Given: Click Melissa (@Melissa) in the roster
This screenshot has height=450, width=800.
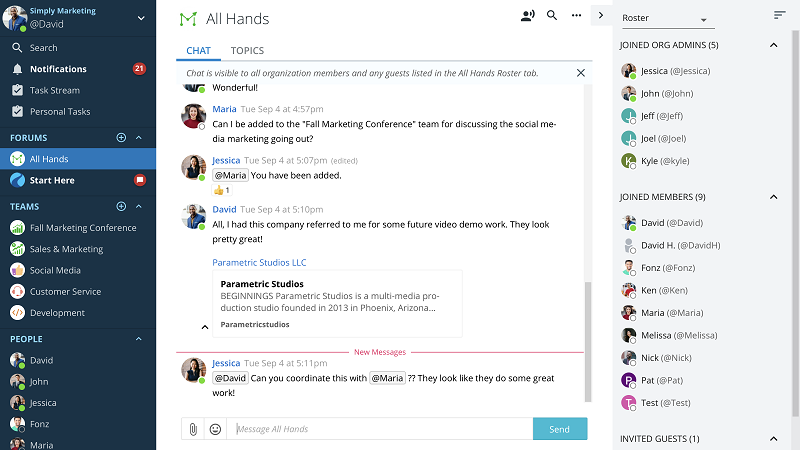Looking at the screenshot, I should point(669,335).
